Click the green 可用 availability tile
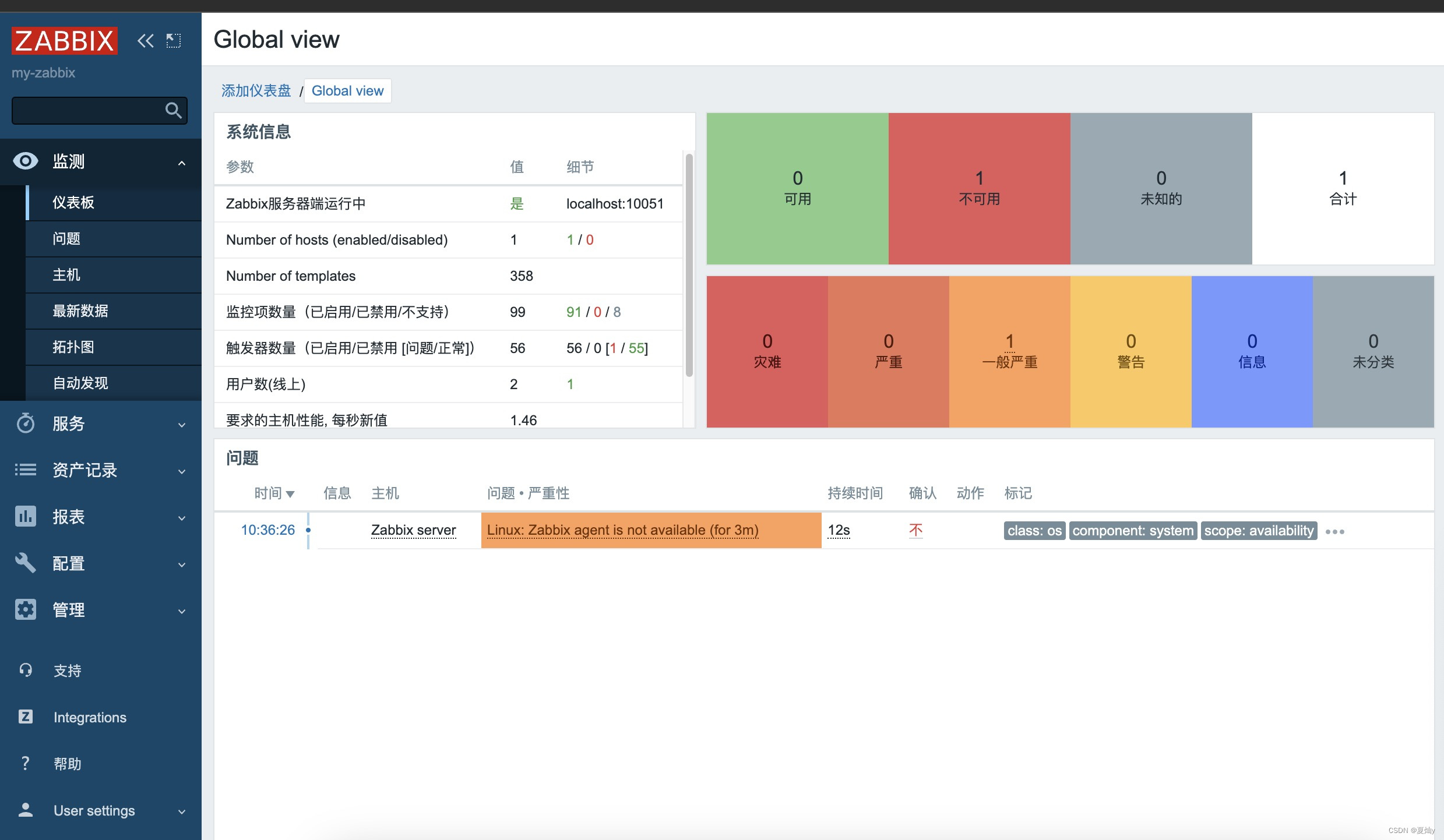 coord(797,189)
